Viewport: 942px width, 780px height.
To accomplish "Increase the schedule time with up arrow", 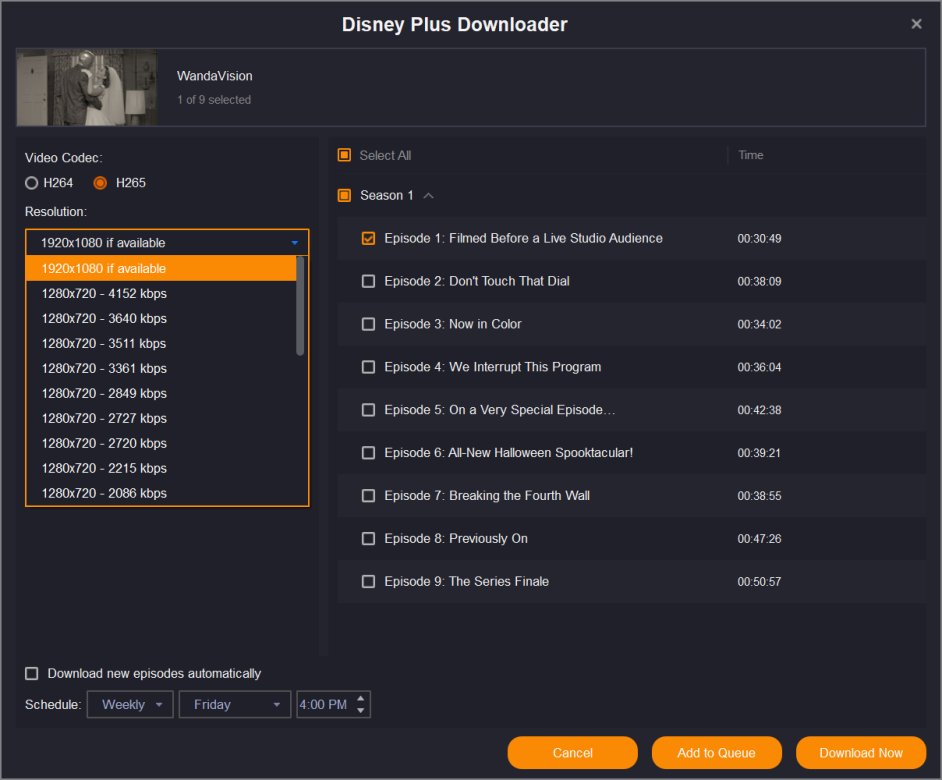I will [361, 699].
